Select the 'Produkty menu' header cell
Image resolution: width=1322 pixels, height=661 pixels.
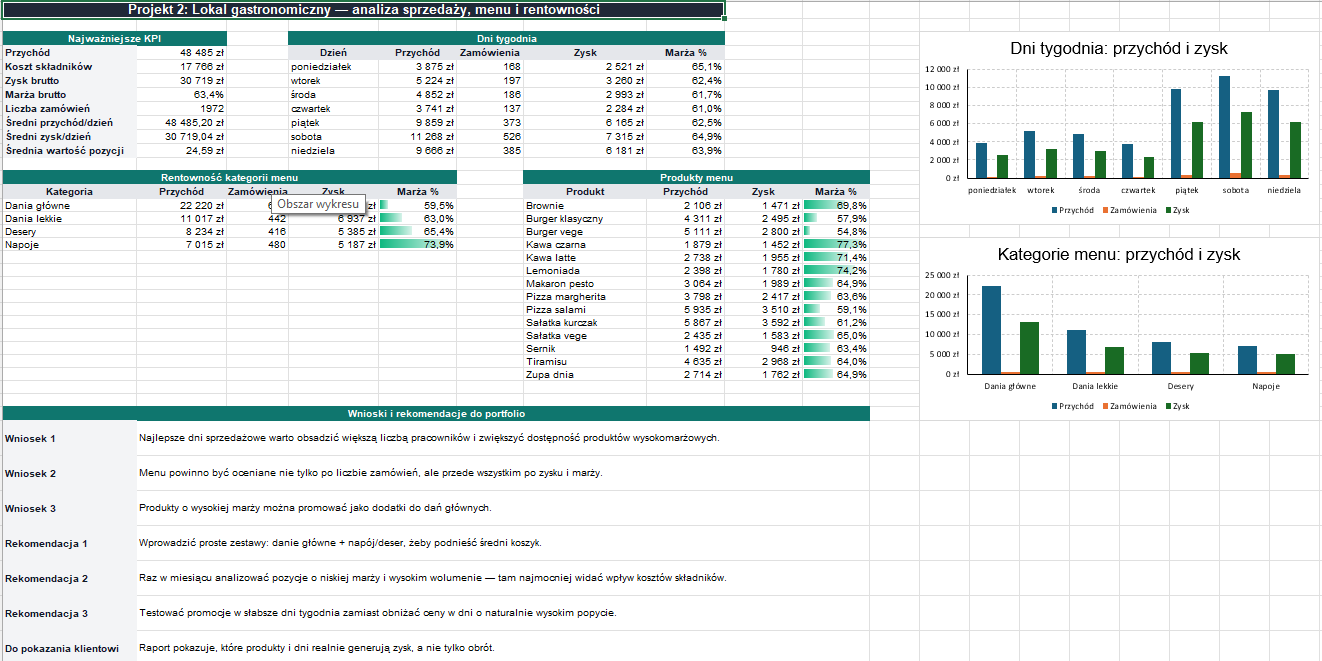point(696,177)
